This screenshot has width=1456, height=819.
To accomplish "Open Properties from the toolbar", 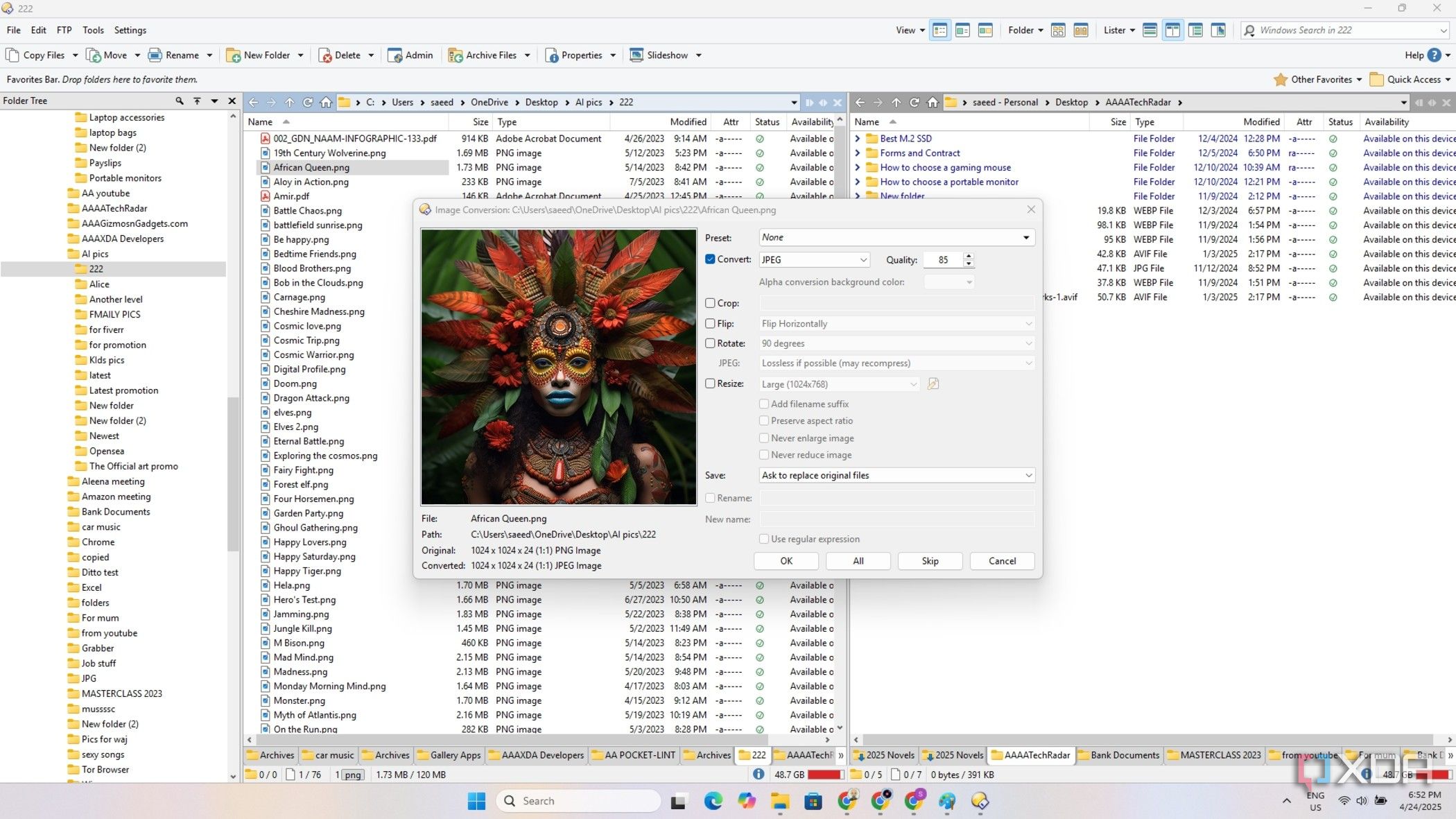I will (x=573, y=55).
